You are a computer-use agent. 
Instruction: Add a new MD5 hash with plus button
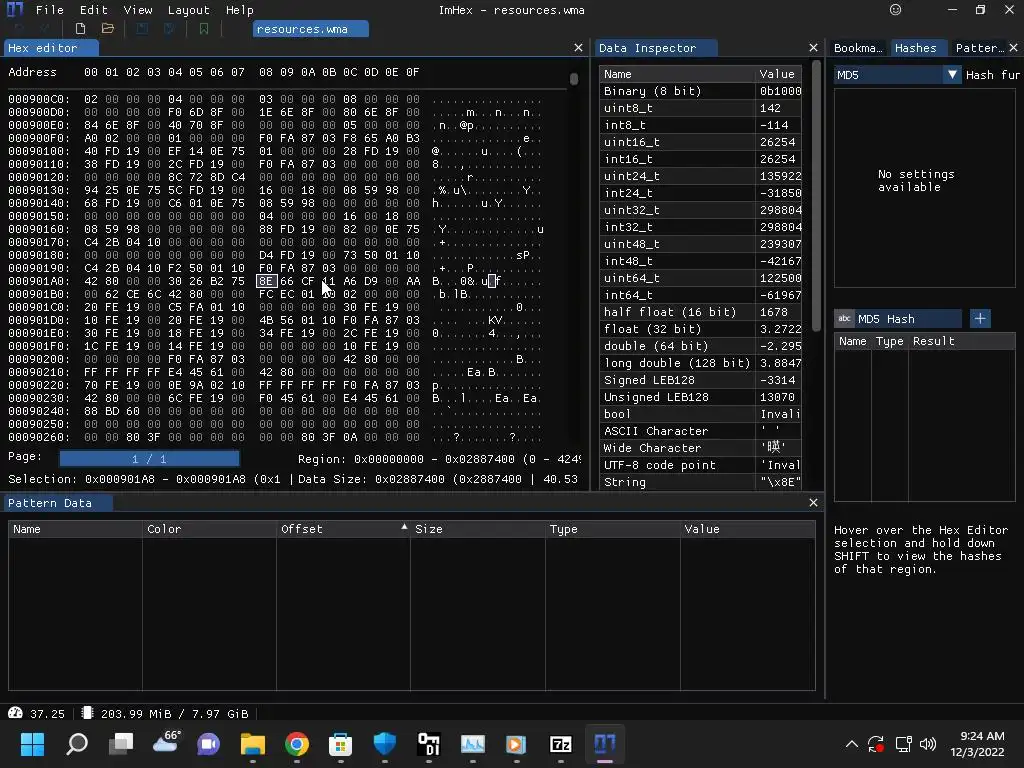(980, 319)
